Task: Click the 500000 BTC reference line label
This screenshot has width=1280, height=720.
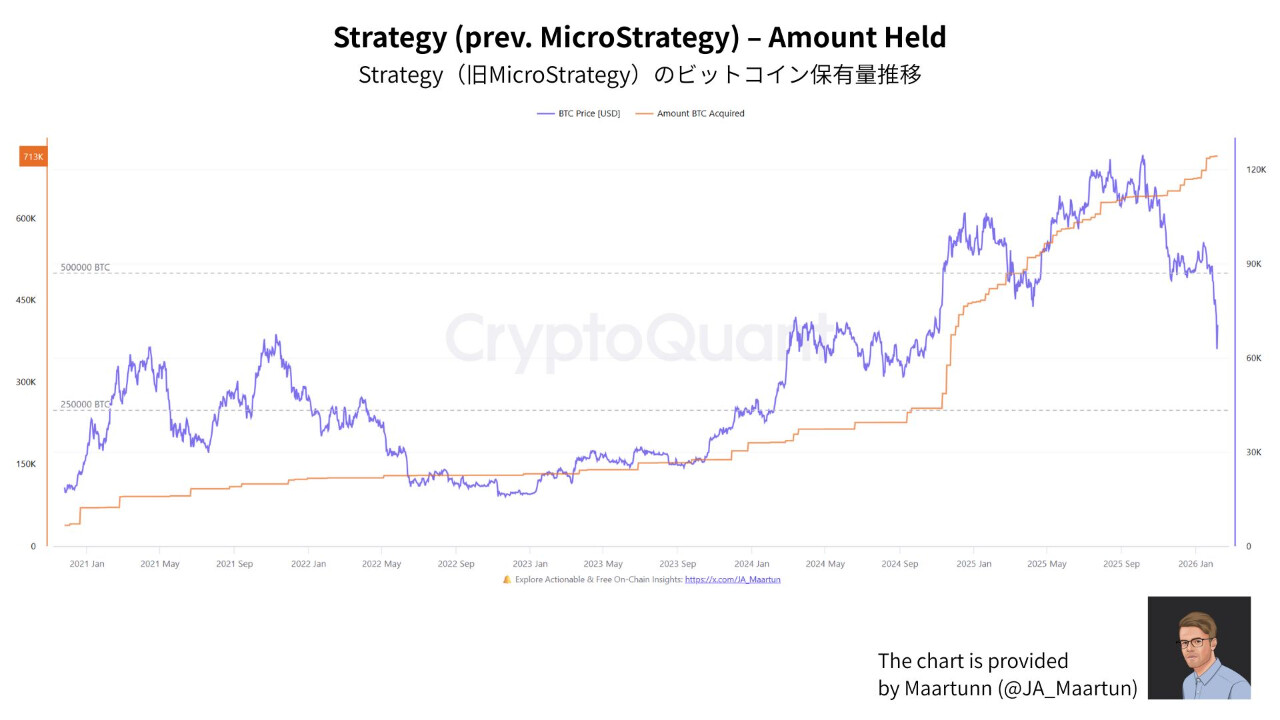Action: (x=85, y=268)
